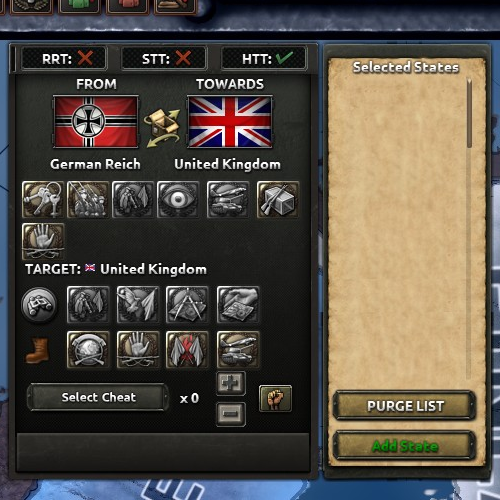Select the eye surveillance icon

click(178, 199)
